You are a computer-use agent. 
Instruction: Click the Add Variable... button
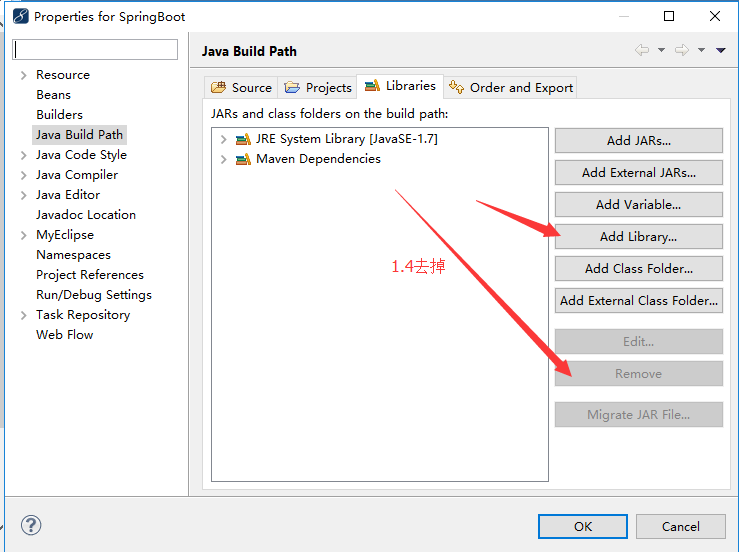click(639, 205)
